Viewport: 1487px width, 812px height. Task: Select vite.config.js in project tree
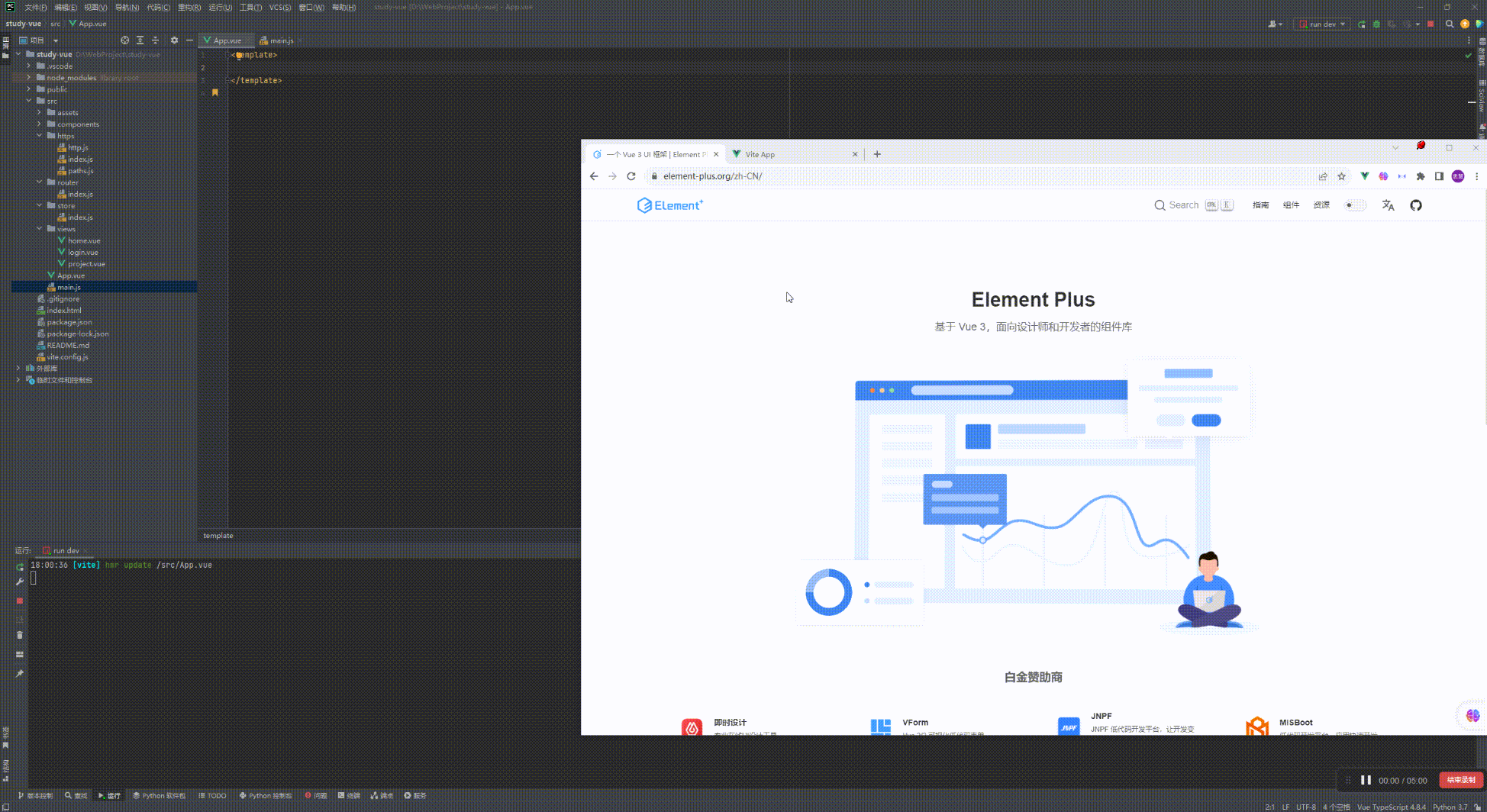point(67,356)
